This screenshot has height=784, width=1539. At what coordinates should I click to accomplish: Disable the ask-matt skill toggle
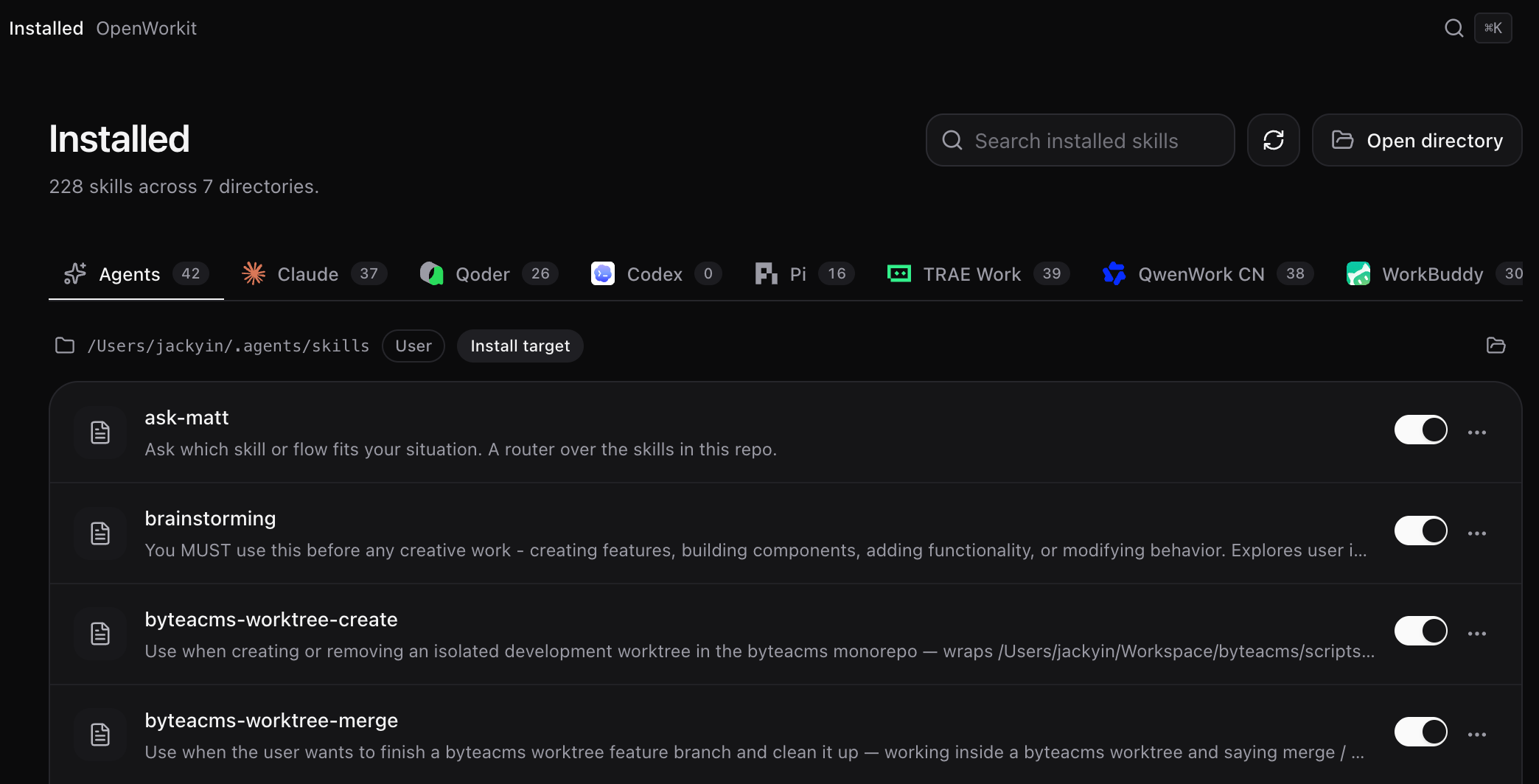1420,430
